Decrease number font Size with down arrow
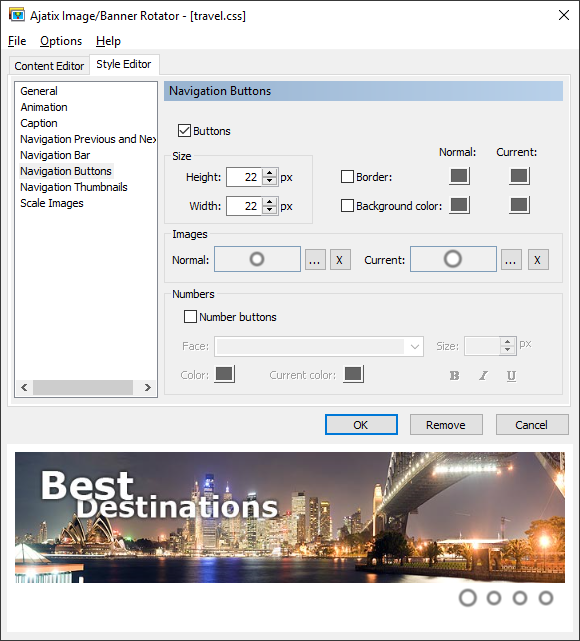580x641 pixels. pos(508,350)
